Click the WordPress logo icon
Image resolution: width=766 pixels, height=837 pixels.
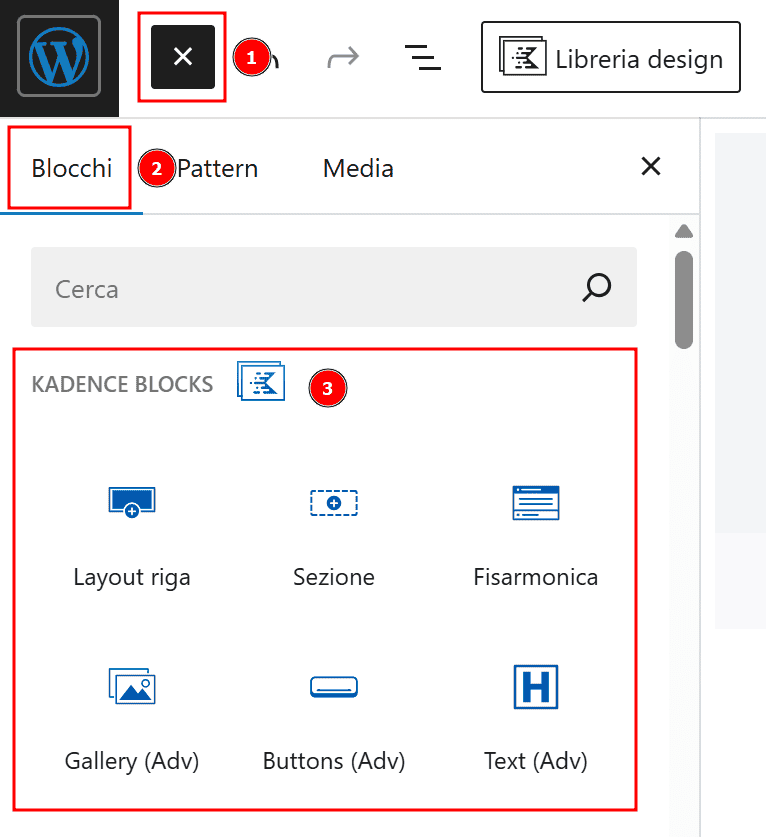tap(59, 59)
